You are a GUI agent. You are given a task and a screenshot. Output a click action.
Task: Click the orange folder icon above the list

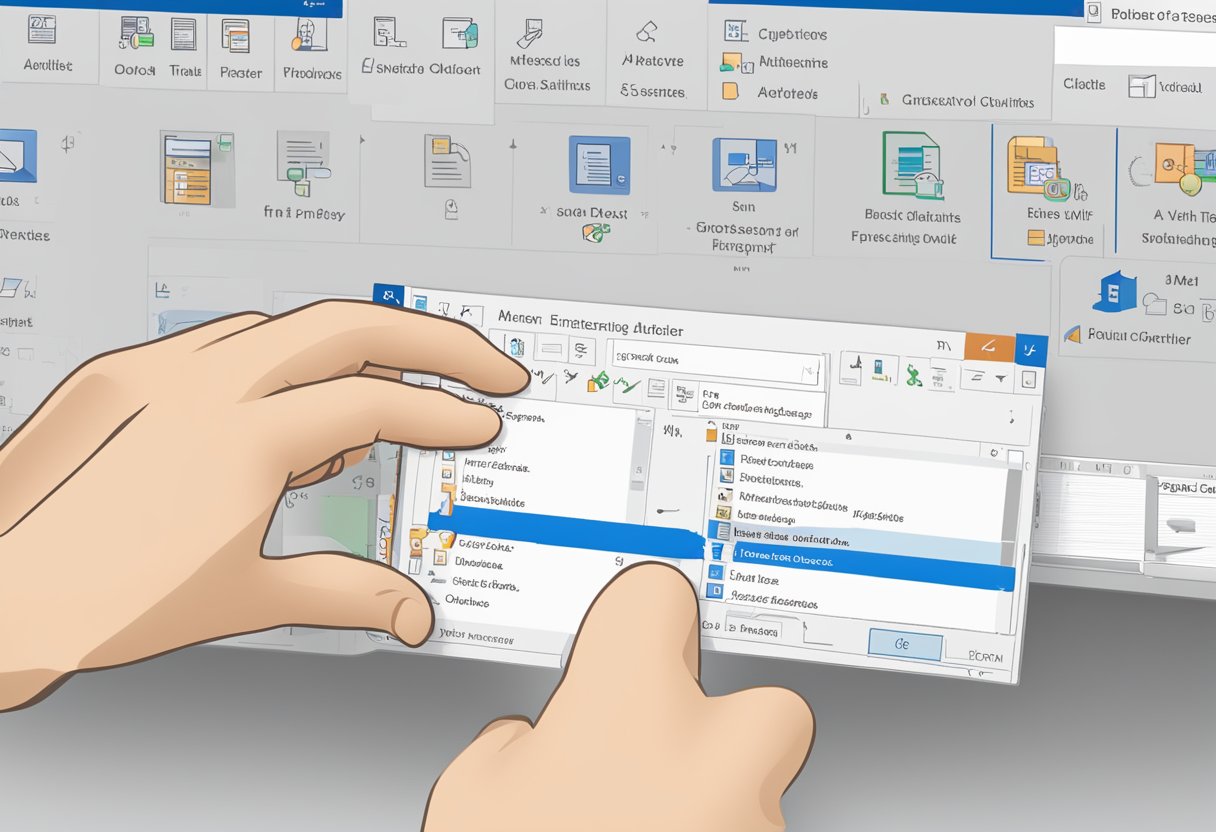(711, 435)
